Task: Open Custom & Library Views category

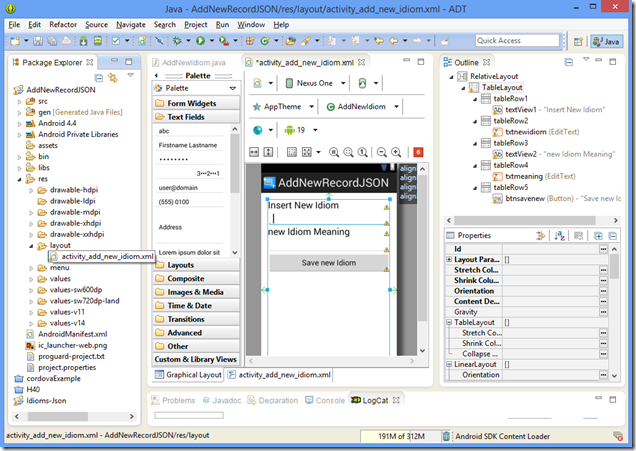Action: coord(196,359)
